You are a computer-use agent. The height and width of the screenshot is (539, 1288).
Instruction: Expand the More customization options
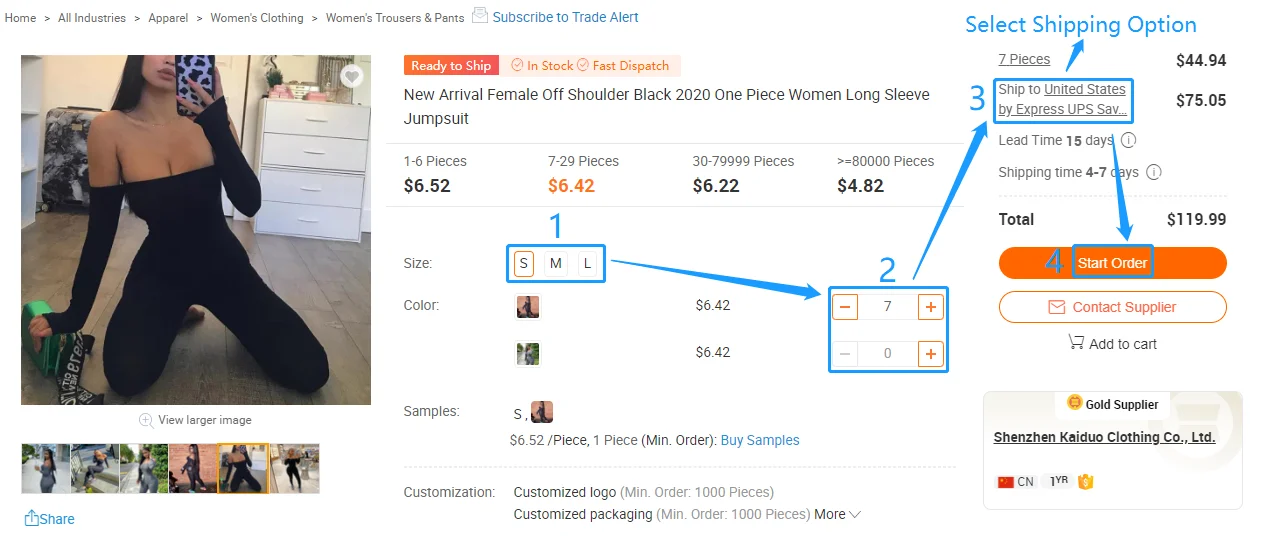(838, 514)
